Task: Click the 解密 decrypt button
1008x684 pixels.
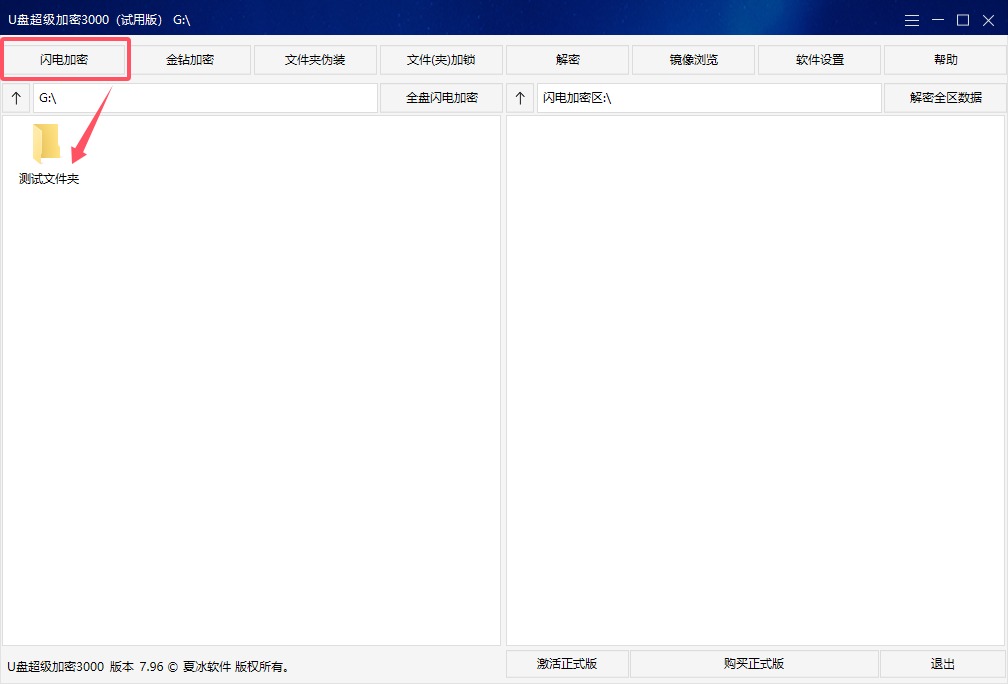Action: click(567, 60)
